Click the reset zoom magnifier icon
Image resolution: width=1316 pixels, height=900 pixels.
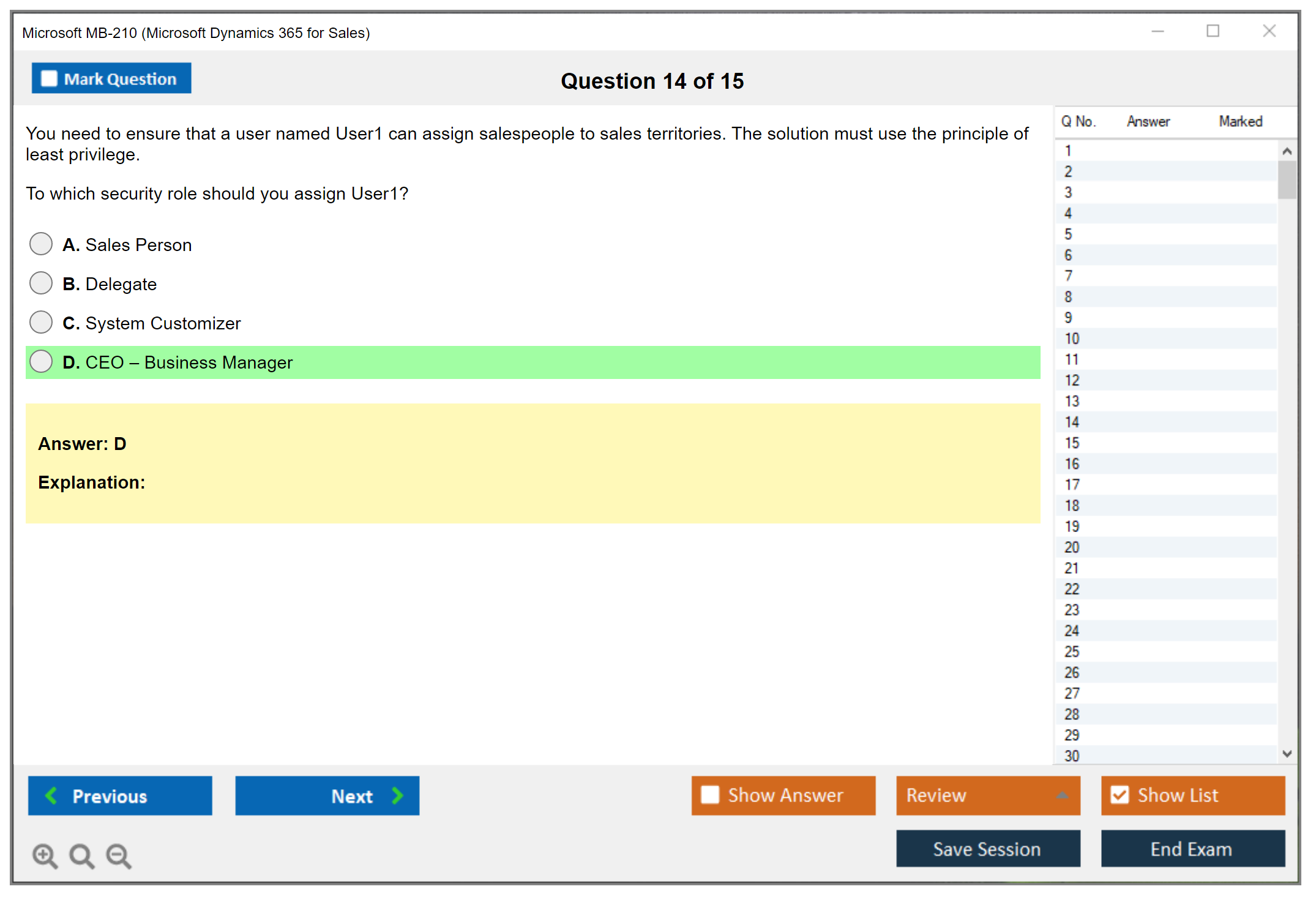pyautogui.click(x=81, y=855)
